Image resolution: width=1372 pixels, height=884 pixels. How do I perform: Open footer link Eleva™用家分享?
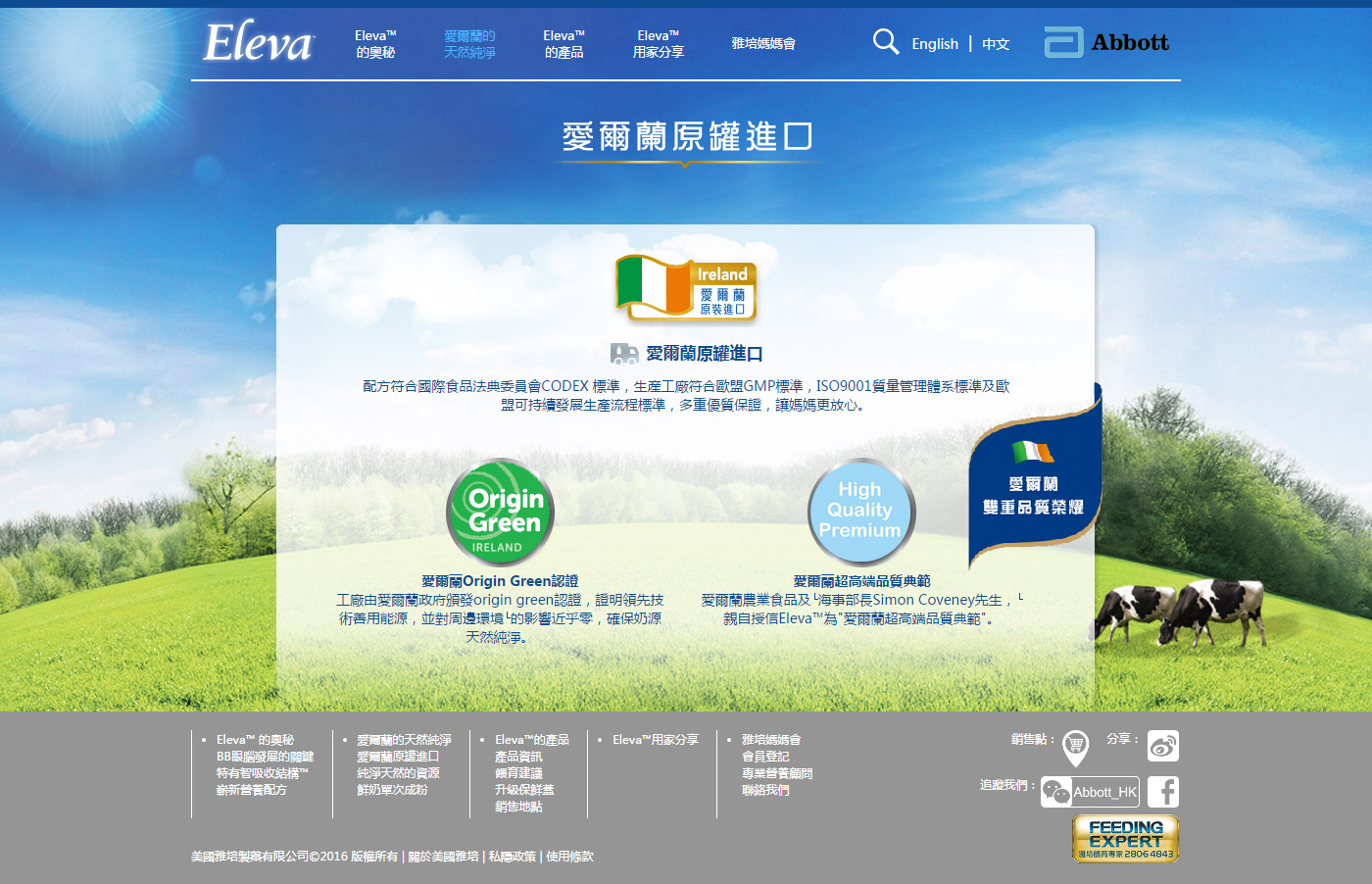tap(656, 740)
